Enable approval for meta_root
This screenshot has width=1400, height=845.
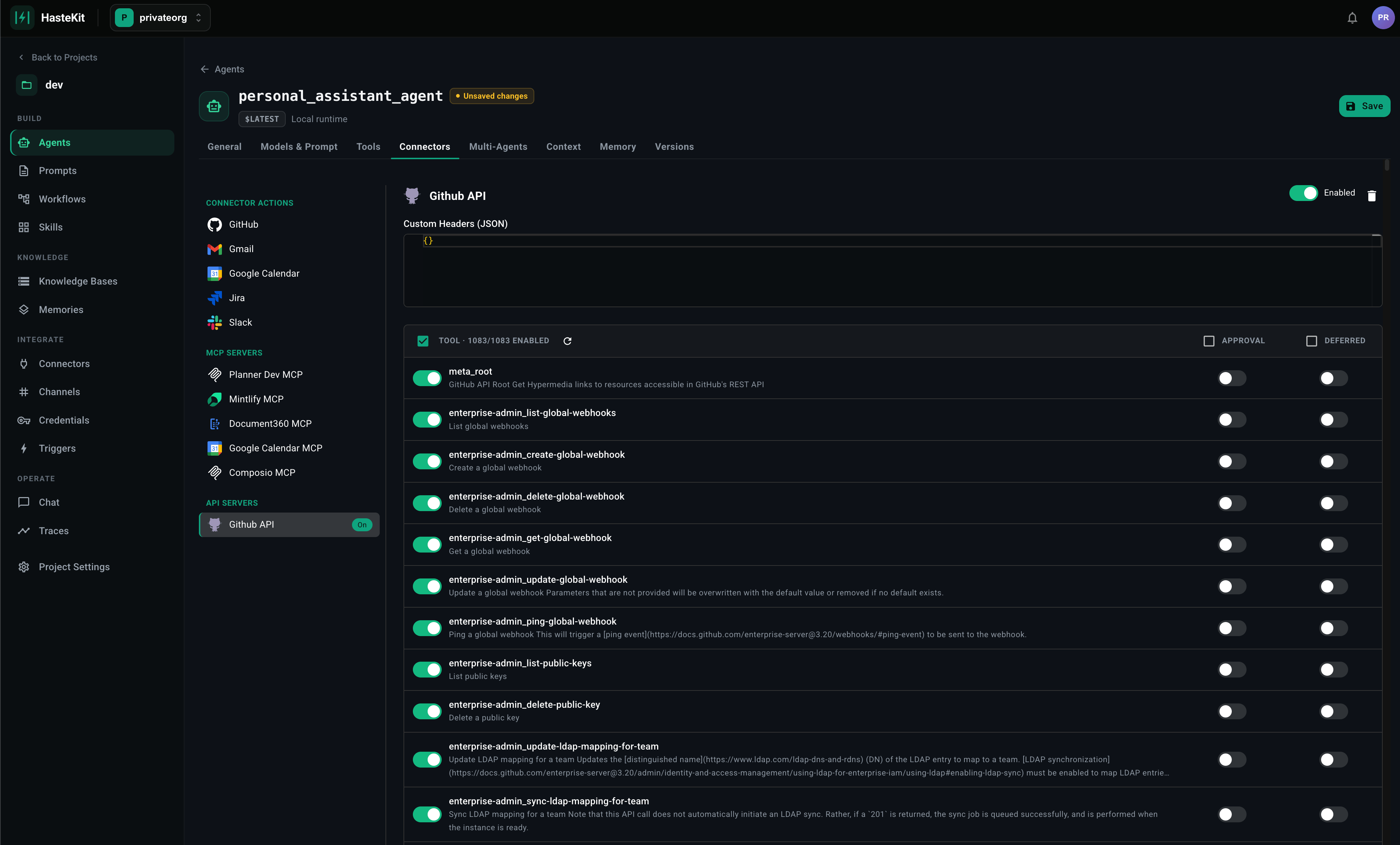[x=1232, y=378]
